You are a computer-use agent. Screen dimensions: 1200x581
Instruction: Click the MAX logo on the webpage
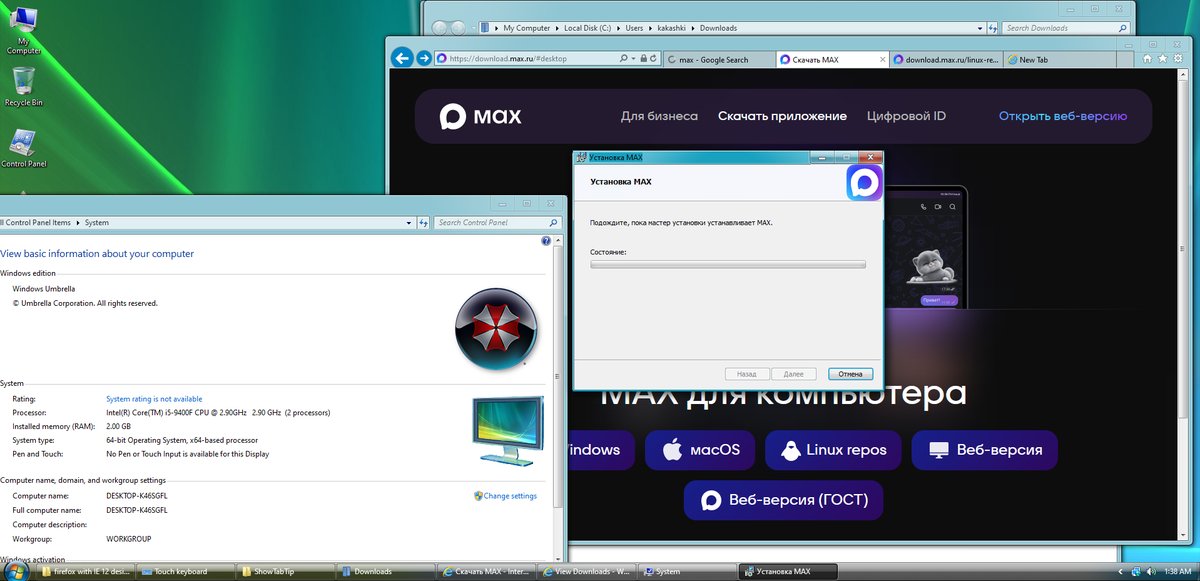point(481,116)
